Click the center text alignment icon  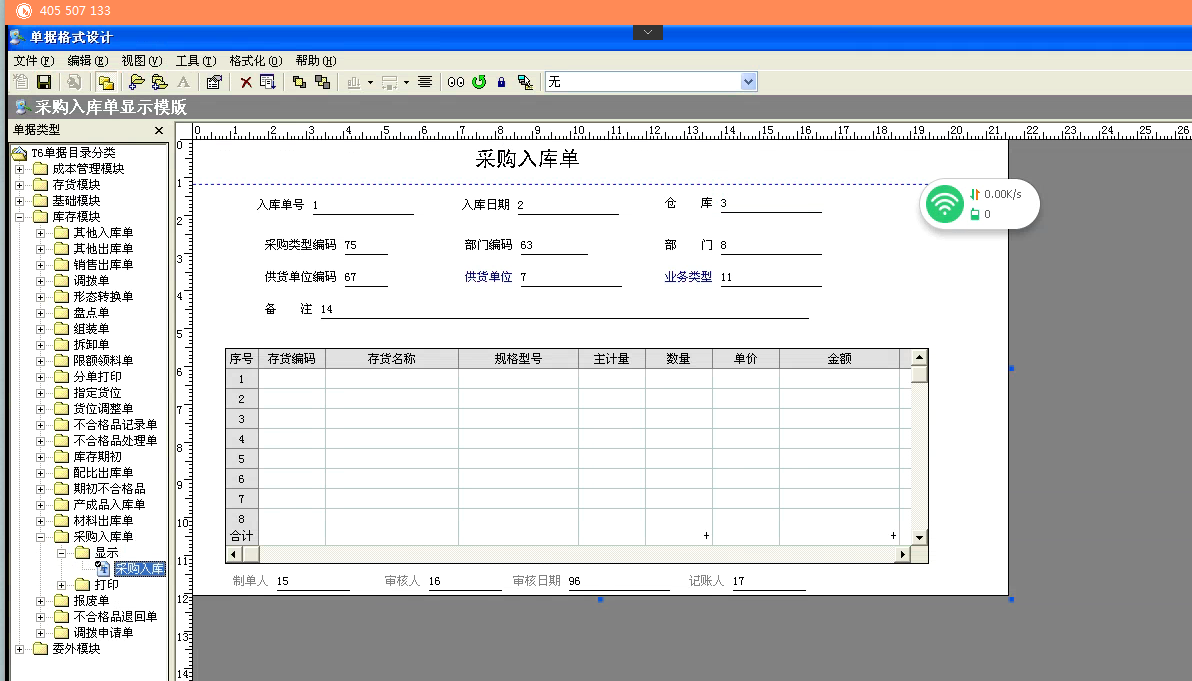(425, 82)
